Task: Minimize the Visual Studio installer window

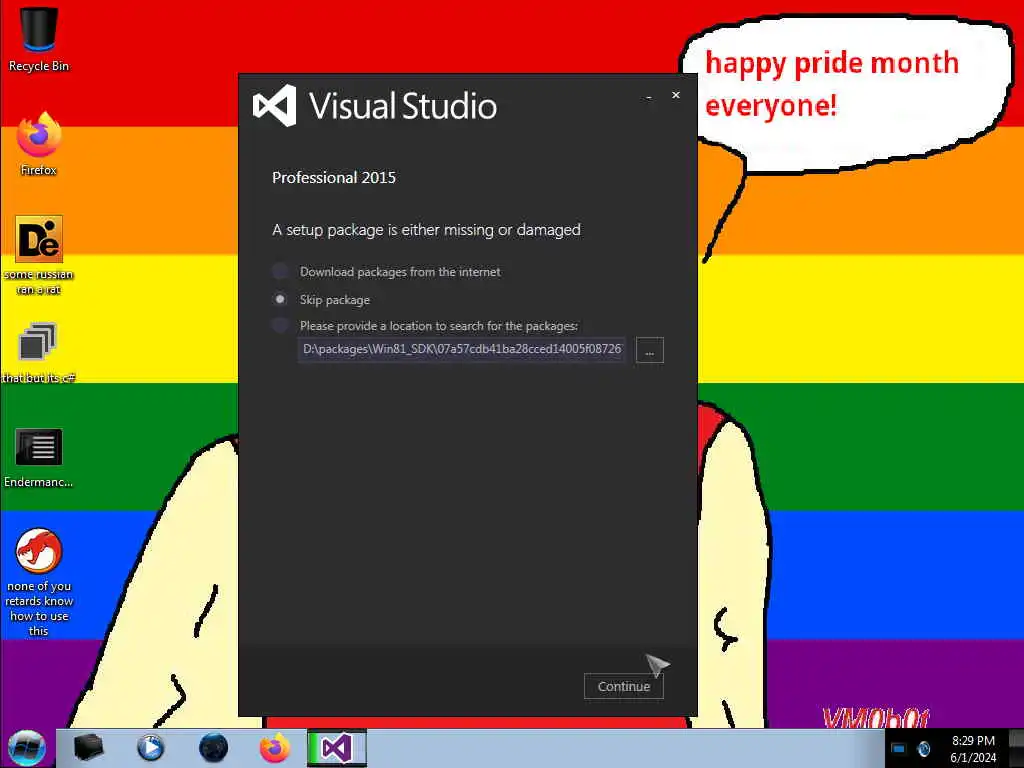Action: pyautogui.click(x=648, y=96)
